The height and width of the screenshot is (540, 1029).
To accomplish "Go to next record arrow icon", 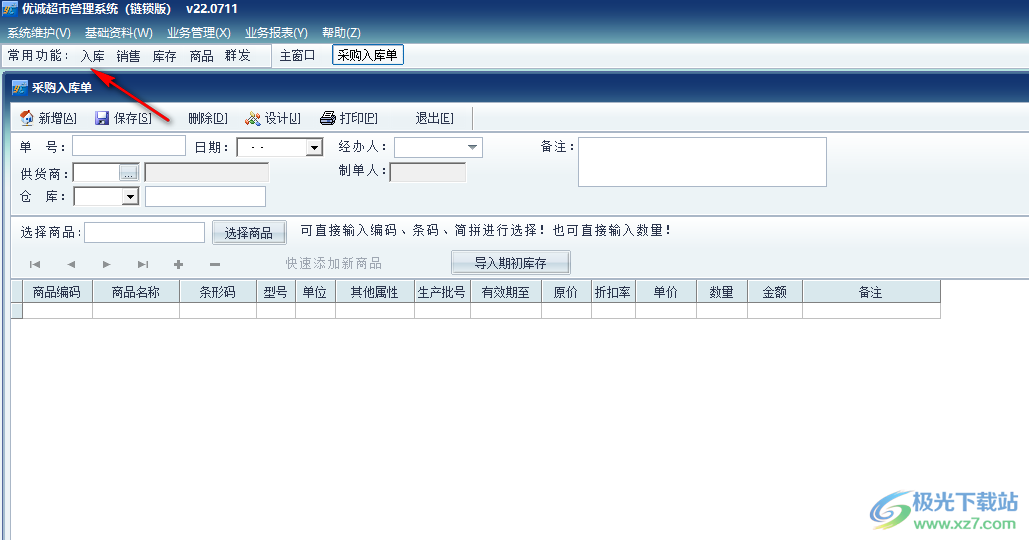I will click(106, 264).
